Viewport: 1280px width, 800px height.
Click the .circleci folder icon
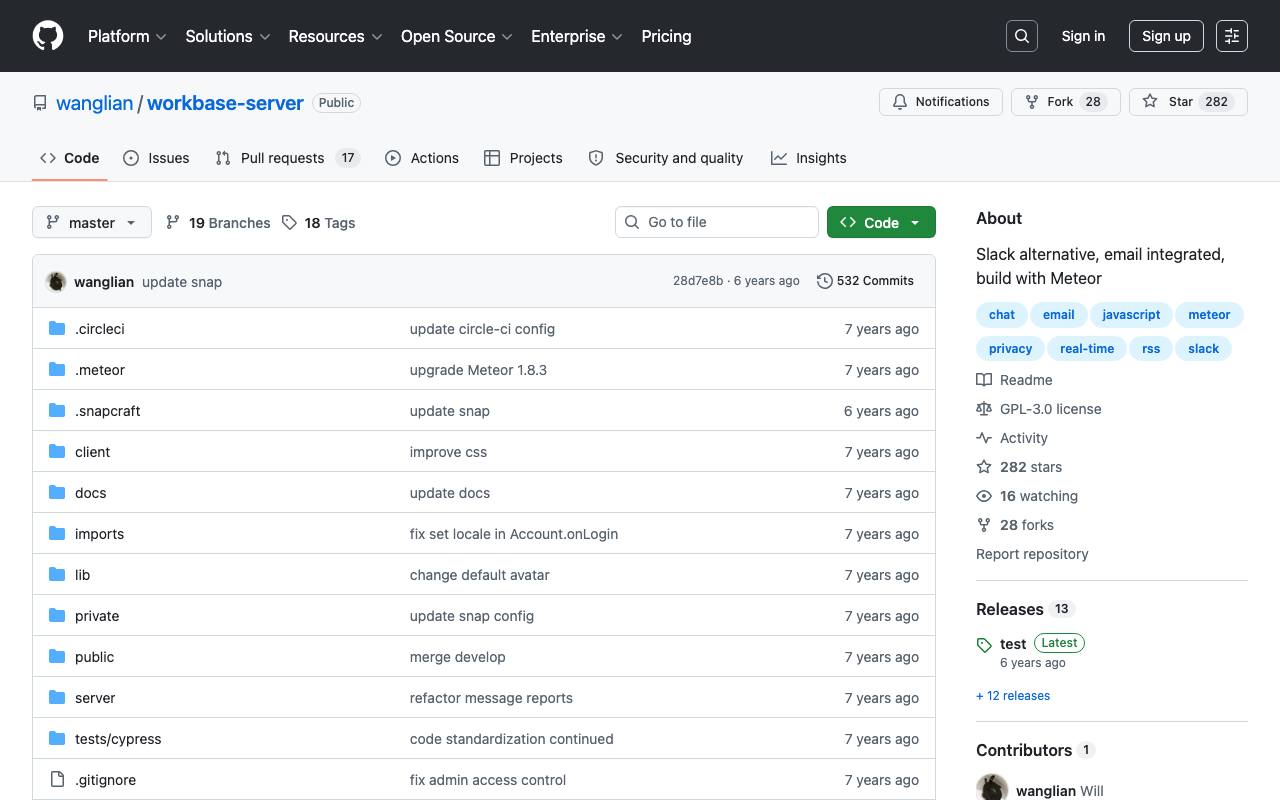tap(57, 329)
